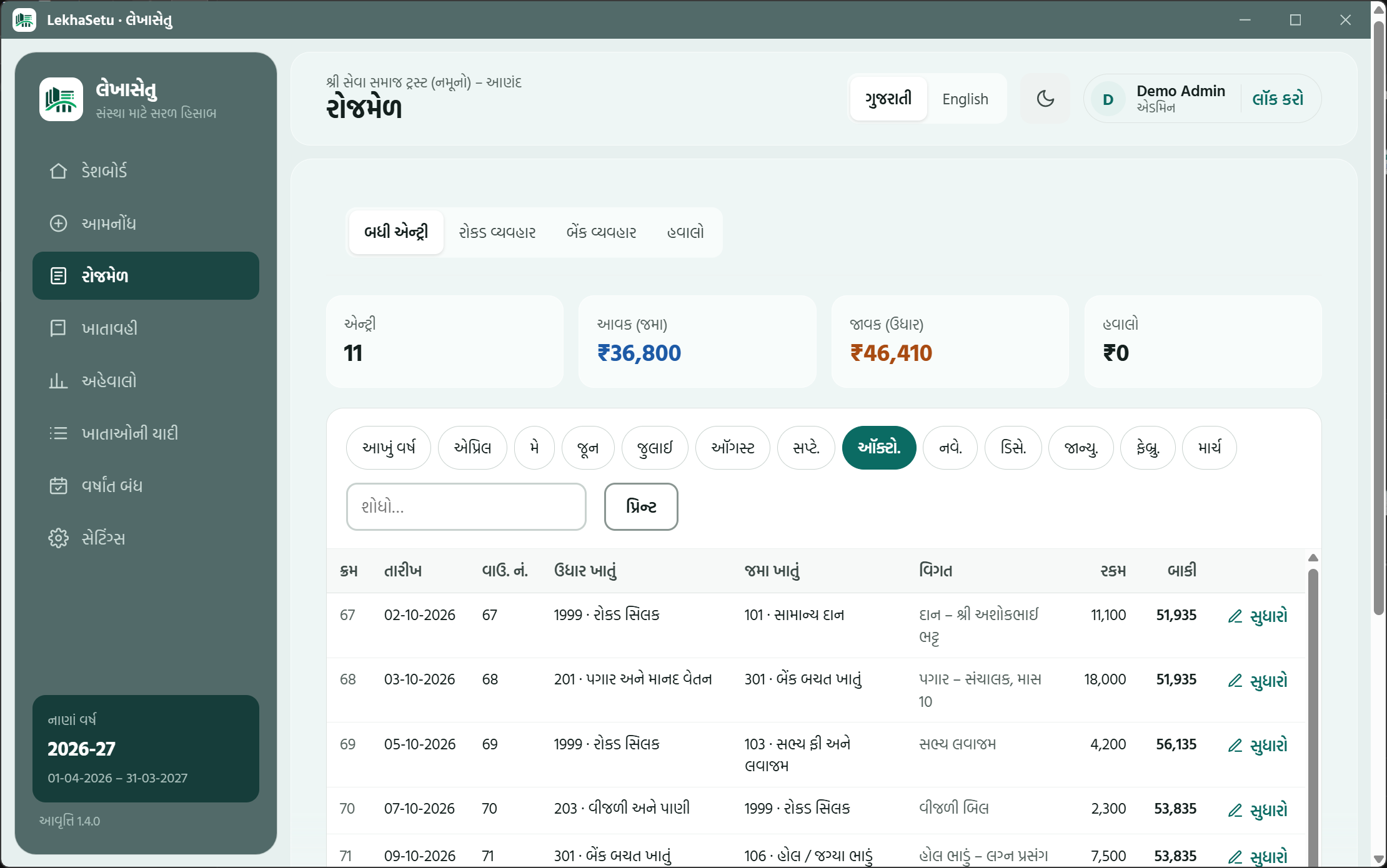
Task: Select the active ઑક્ટો. month chip
Action: pos(879,448)
